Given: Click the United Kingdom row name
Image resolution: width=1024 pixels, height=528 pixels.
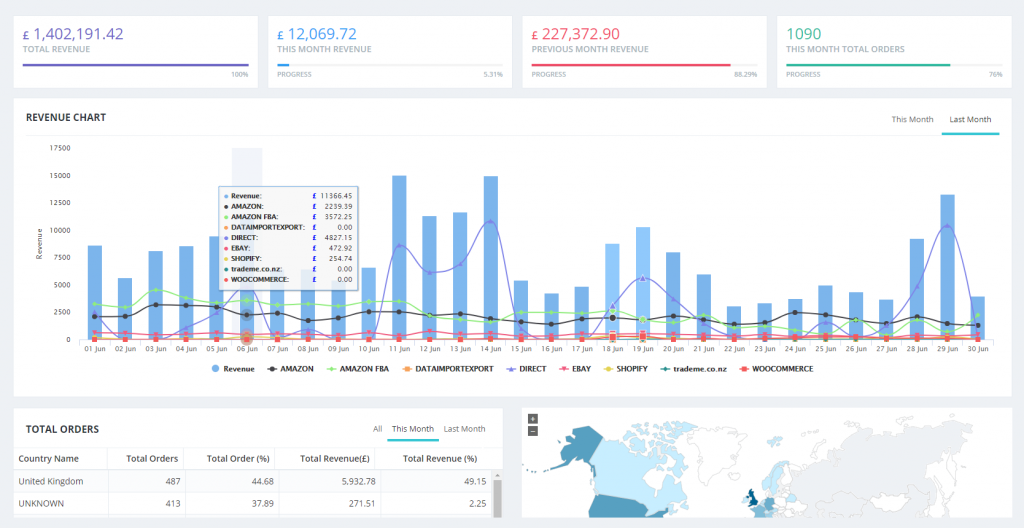Looking at the screenshot, I should (x=51, y=481).
